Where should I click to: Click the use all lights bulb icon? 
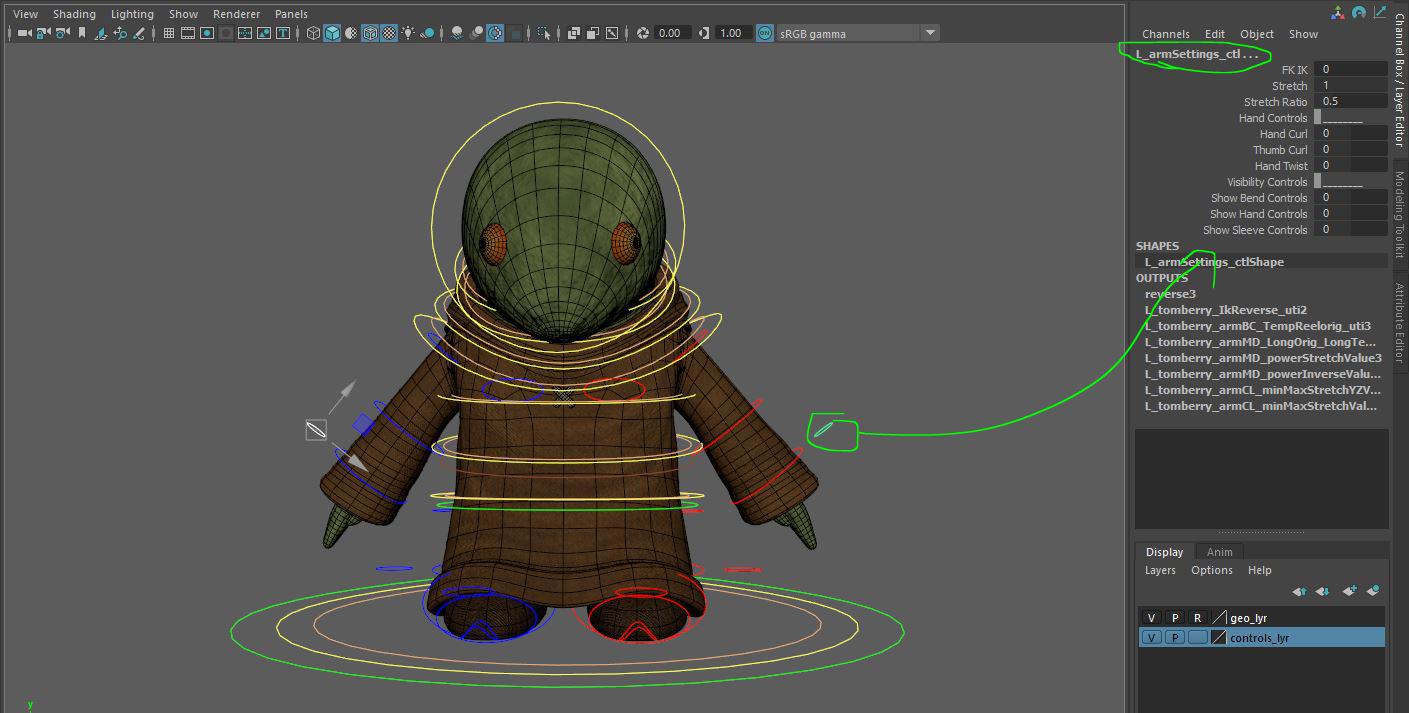408,33
